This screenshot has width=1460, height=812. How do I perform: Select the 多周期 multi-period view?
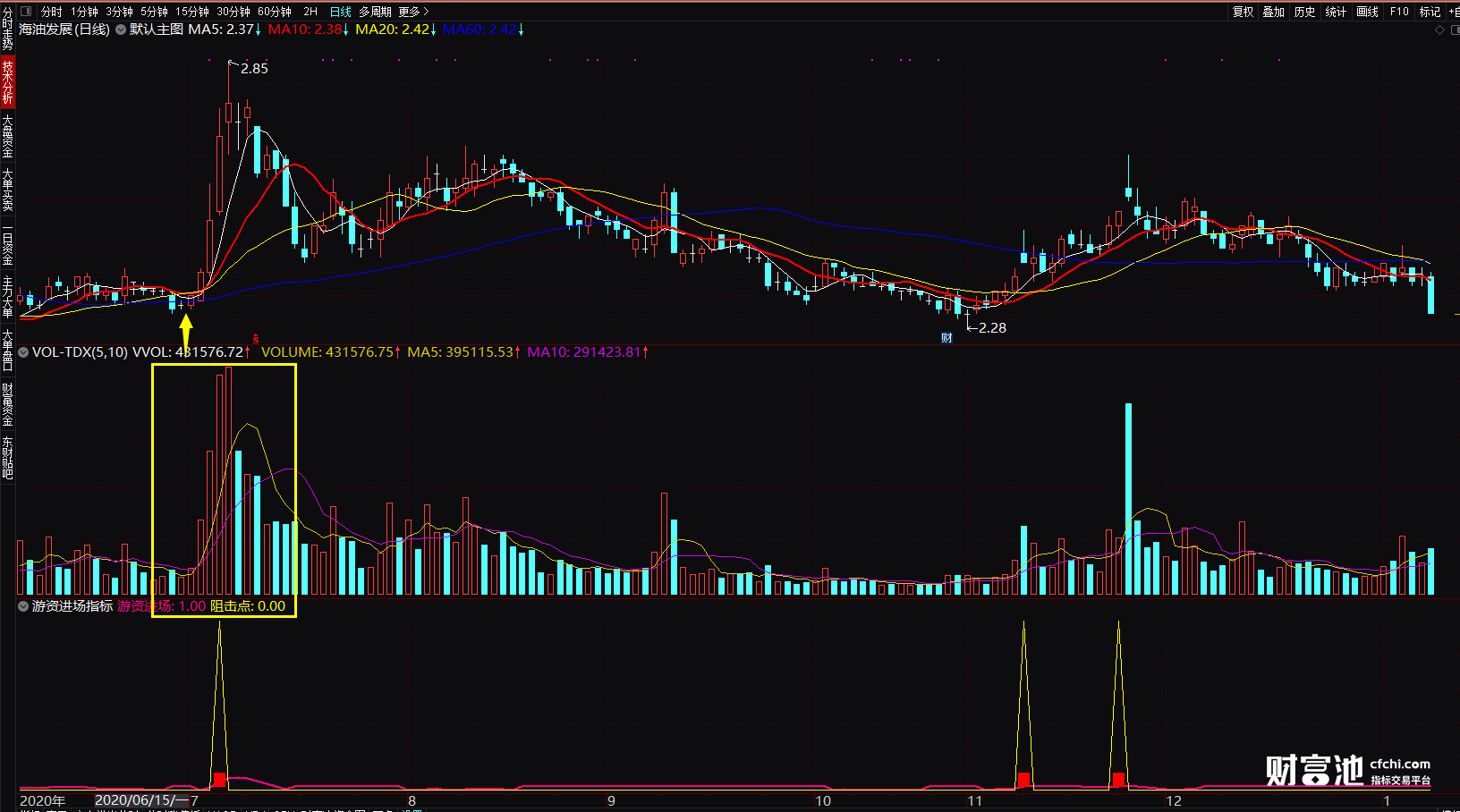coord(375,12)
